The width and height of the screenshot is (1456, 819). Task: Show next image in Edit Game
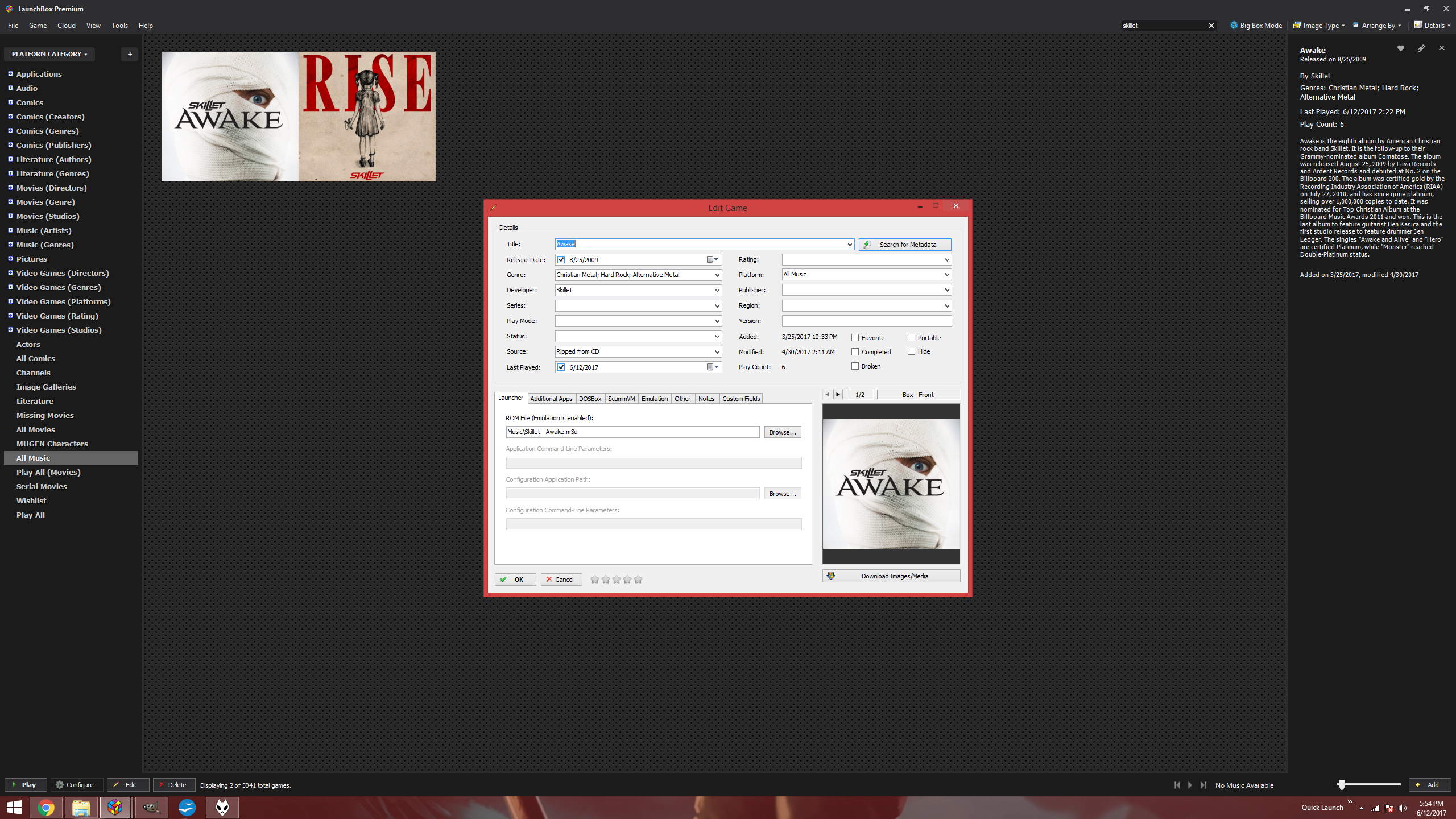pyautogui.click(x=838, y=395)
